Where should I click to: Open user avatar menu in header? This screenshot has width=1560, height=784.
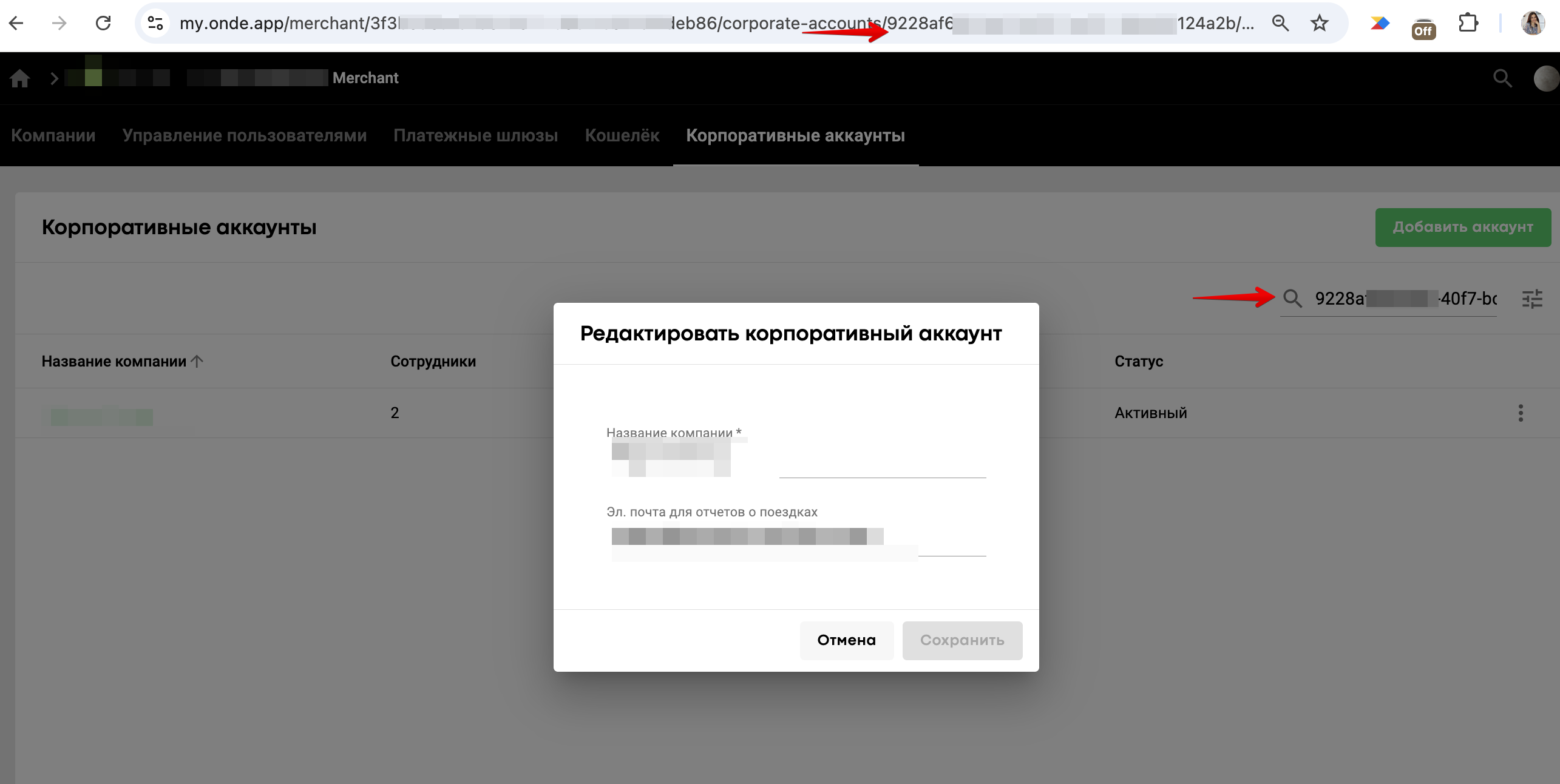point(1545,78)
